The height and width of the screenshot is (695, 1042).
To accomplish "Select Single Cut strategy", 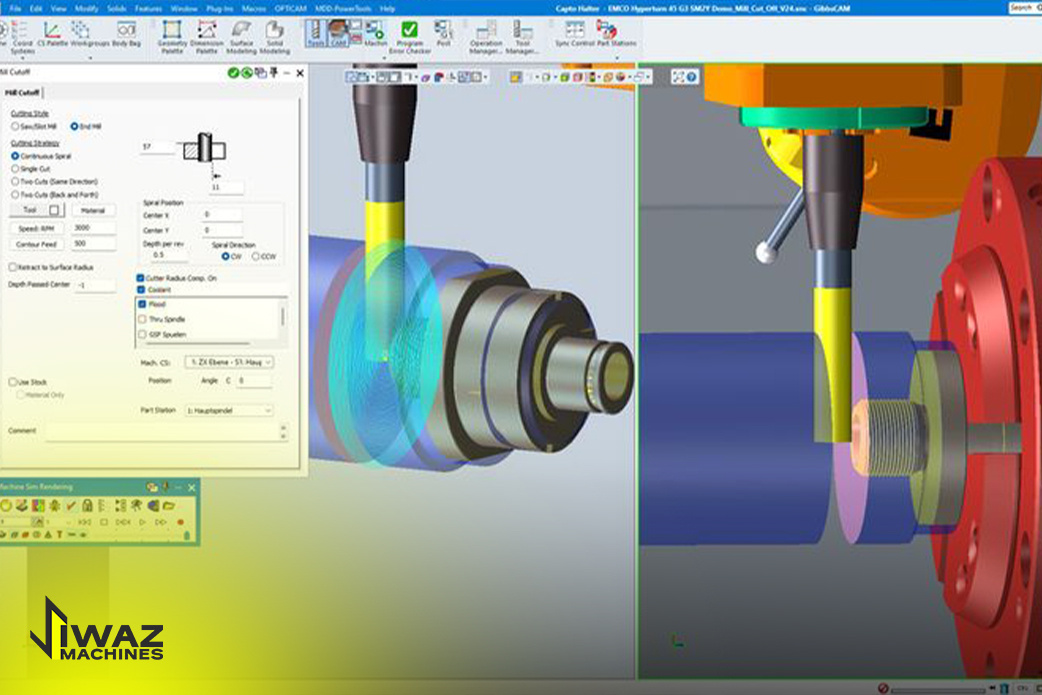I will pyautogui.click(x=31, y=169).
